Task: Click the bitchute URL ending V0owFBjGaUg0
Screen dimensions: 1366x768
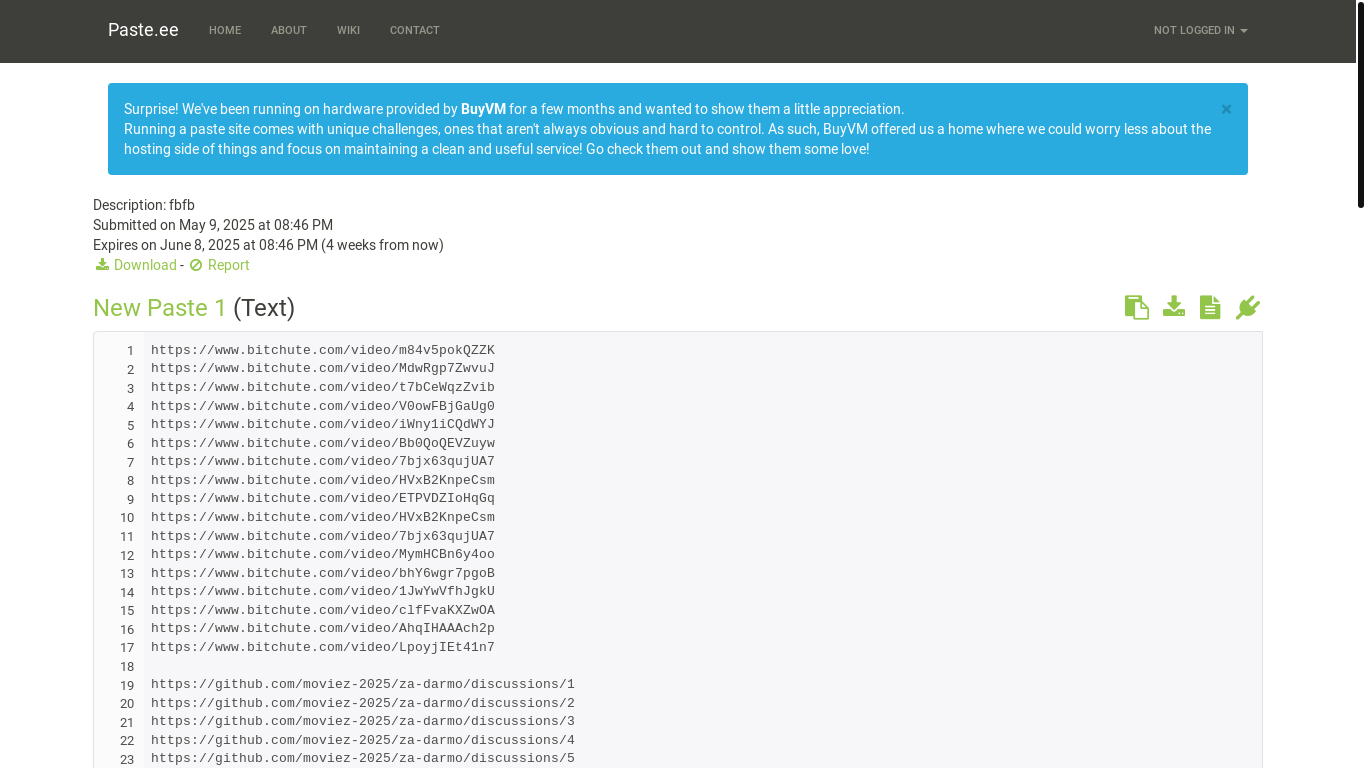Action: point(323,406)
